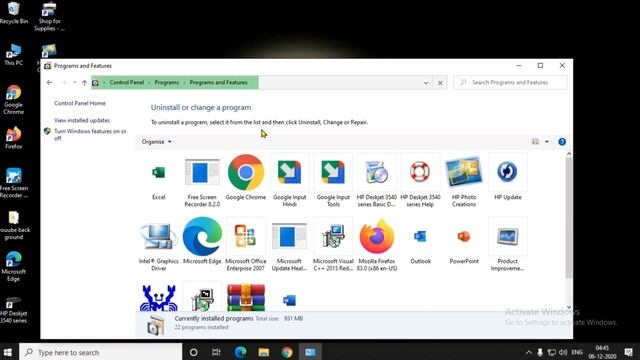The width and height of the screenshot is (640, 360).
Task: Open View installed updates link
Action: tap(82, 120)
